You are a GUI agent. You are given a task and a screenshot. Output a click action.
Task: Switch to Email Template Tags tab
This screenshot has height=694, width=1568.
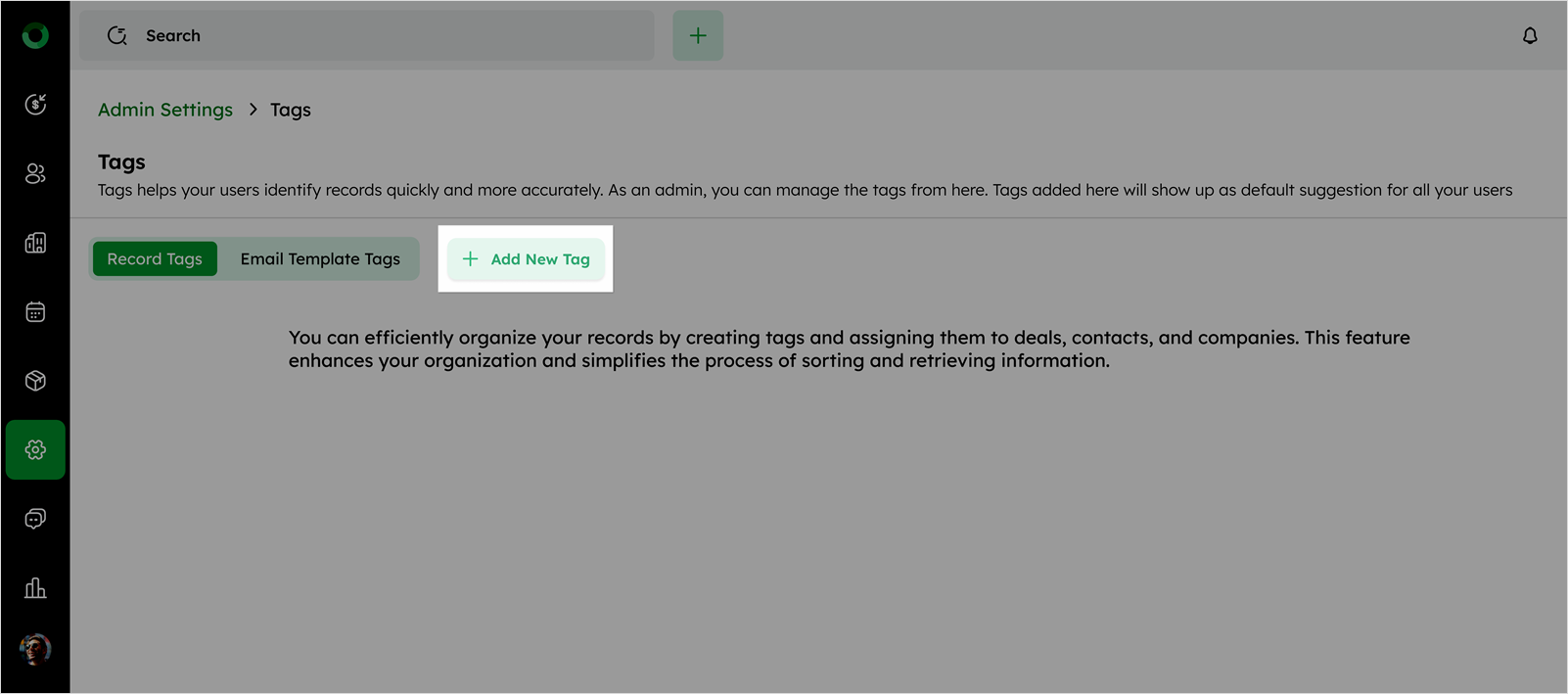(320, 259)
